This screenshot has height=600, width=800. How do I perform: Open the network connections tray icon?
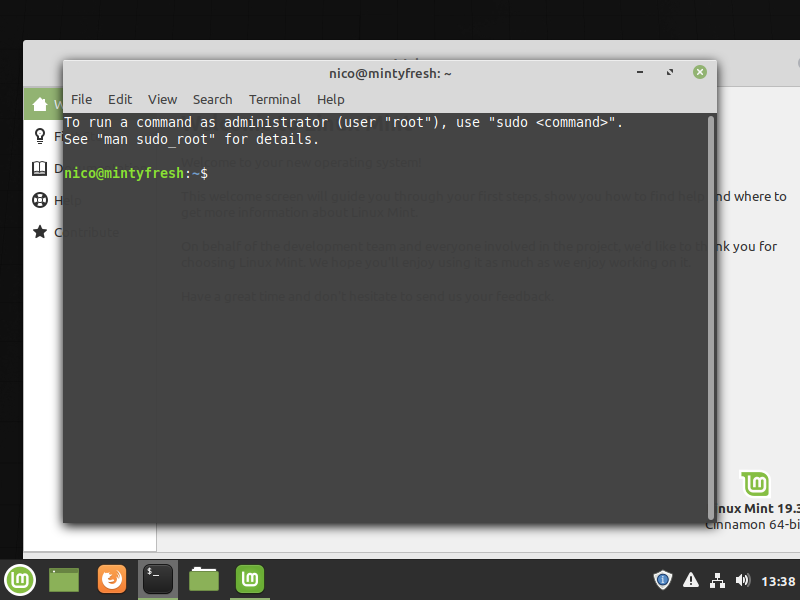[717, 580]
